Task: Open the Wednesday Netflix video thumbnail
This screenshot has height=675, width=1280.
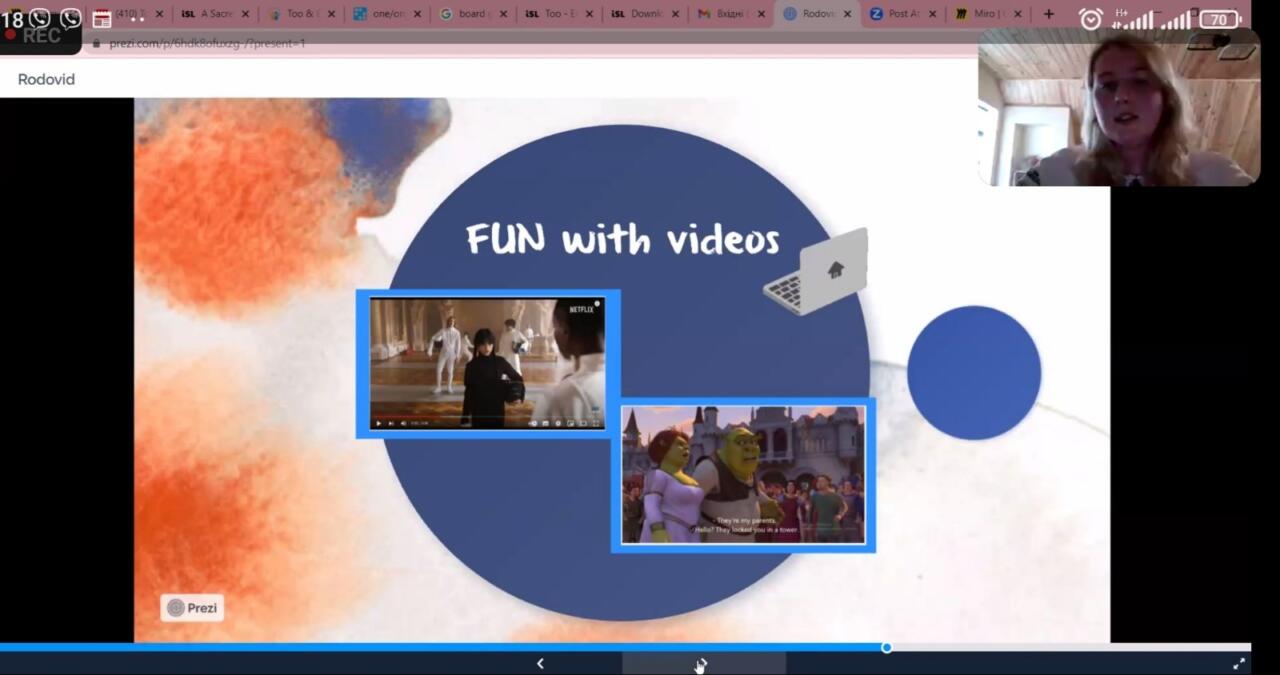Action: [x=488, y=364]
